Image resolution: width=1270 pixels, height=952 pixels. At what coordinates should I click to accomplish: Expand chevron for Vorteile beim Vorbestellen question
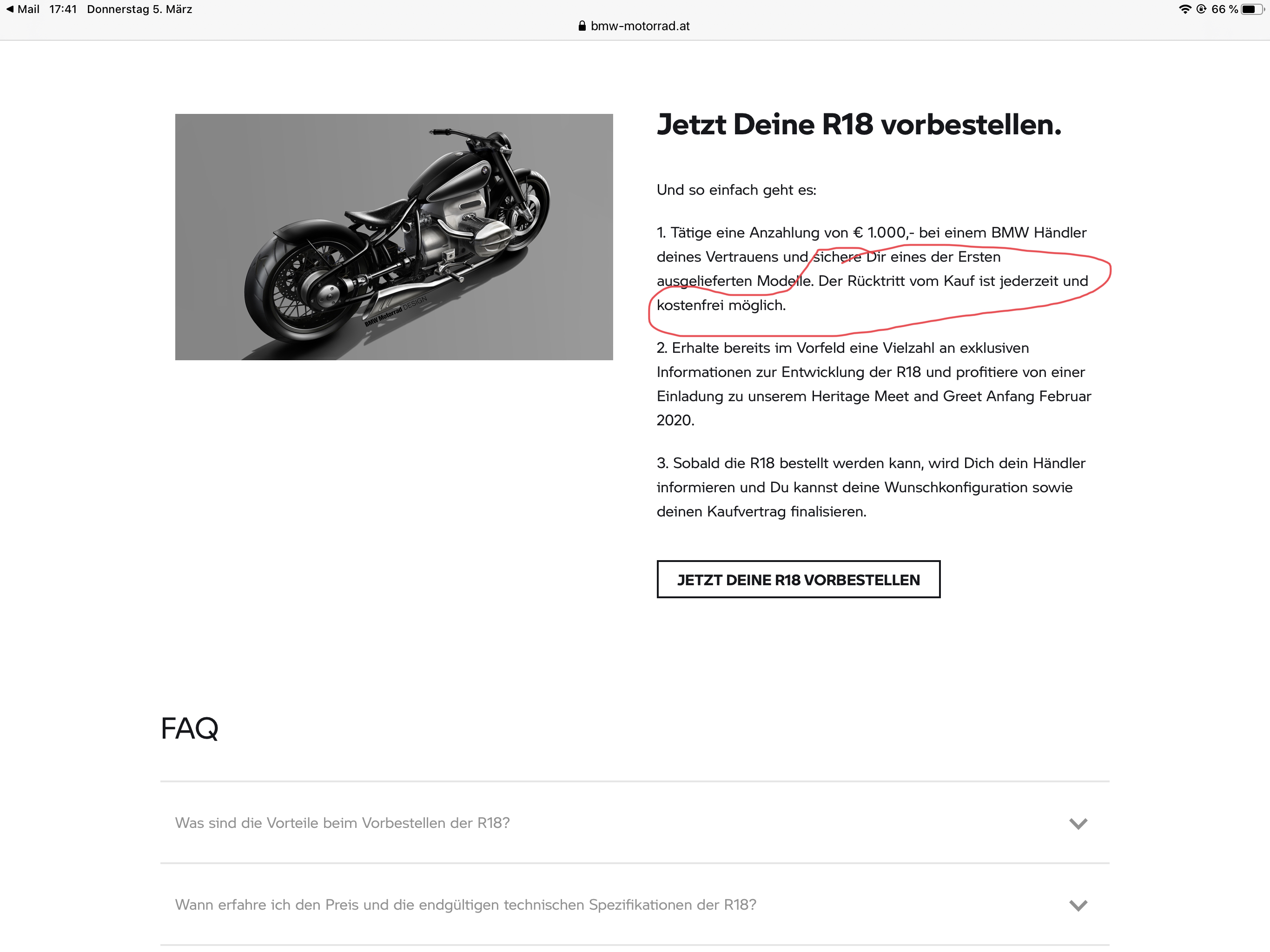click(1078, 823)
